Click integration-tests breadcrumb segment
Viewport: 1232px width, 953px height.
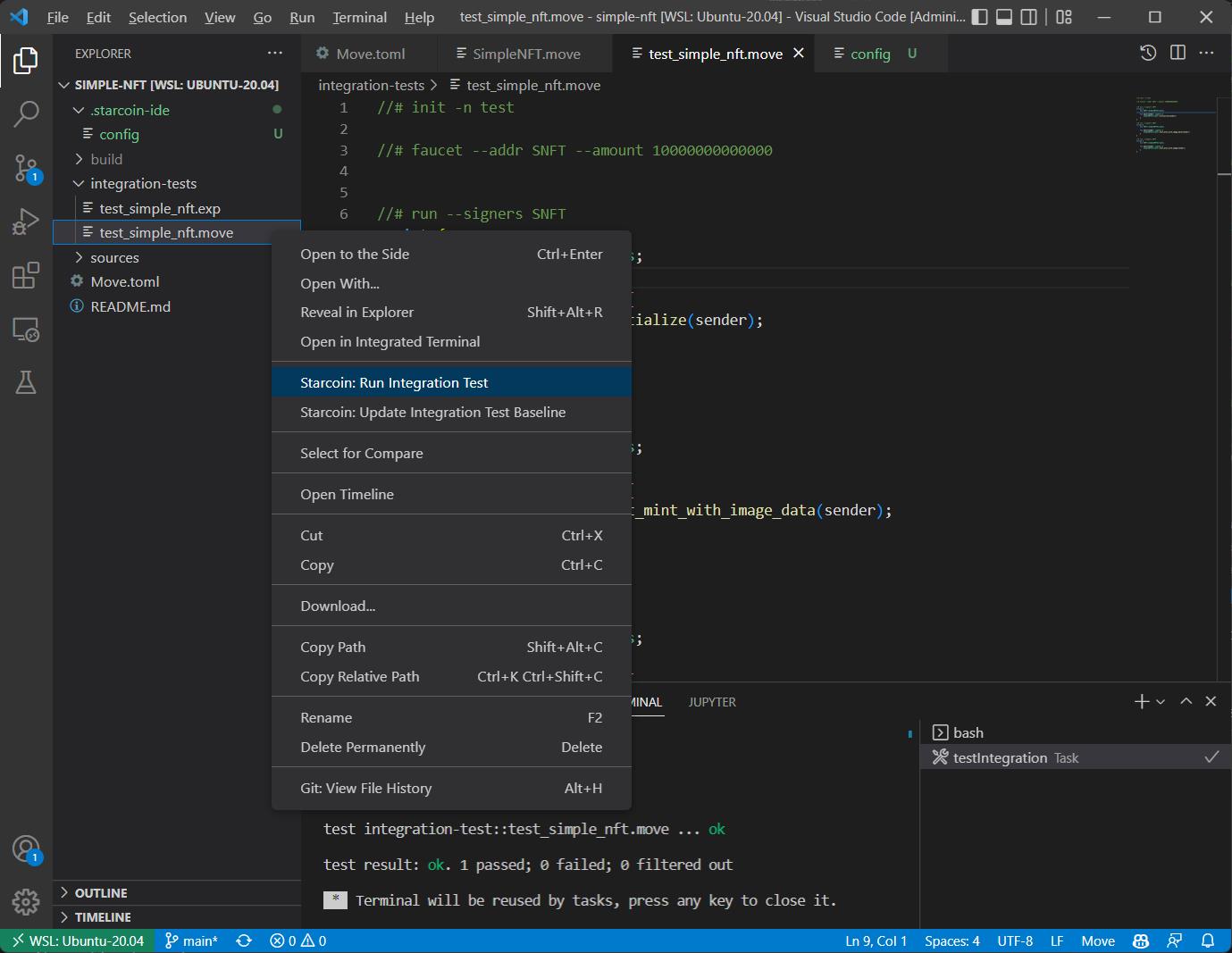[x=372, y=85]
